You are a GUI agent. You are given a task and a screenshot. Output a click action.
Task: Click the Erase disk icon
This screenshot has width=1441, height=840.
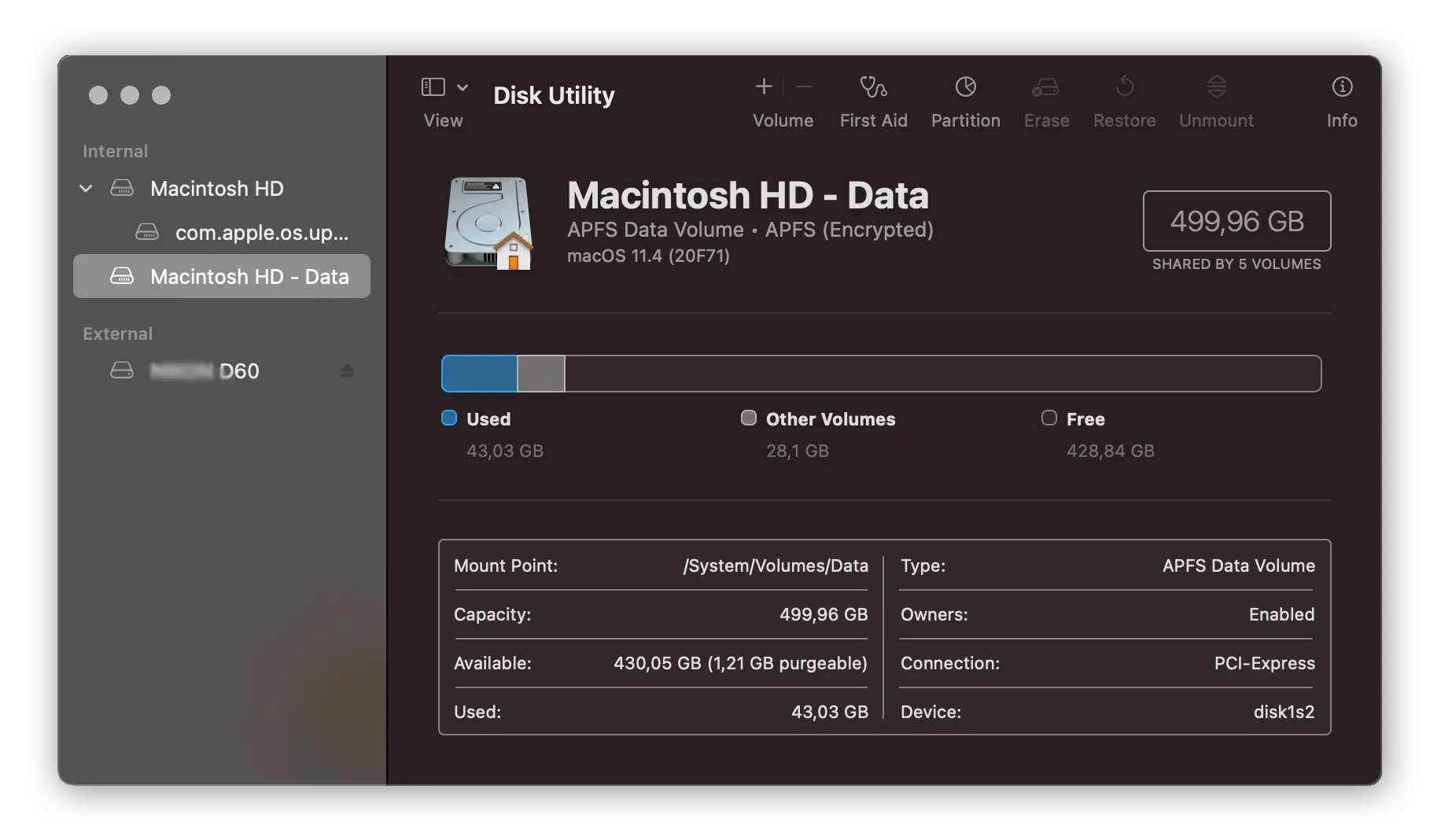tap(1045, 87)
